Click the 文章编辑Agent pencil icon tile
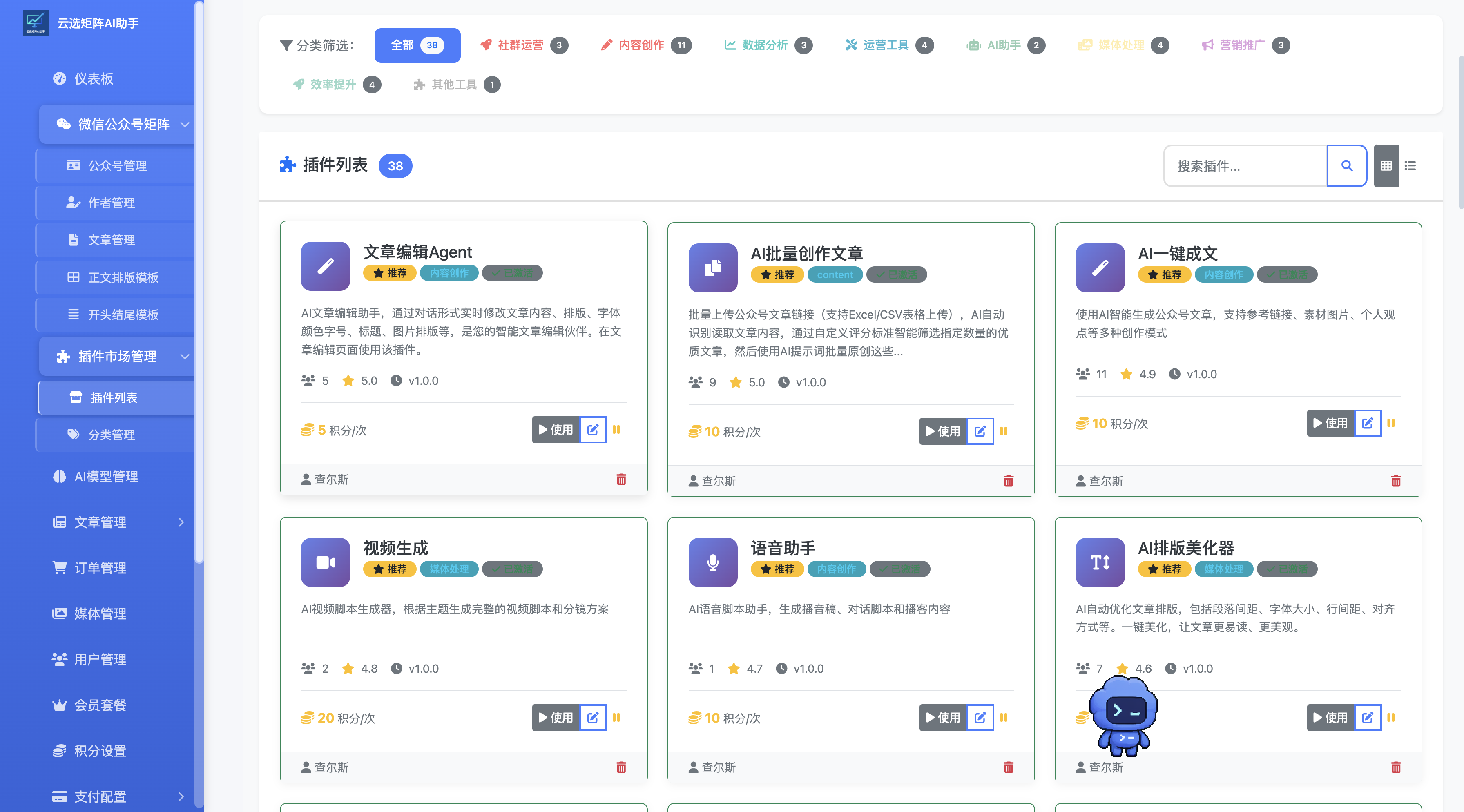Screen dimensions: 1464x812 tap(326, 266)
